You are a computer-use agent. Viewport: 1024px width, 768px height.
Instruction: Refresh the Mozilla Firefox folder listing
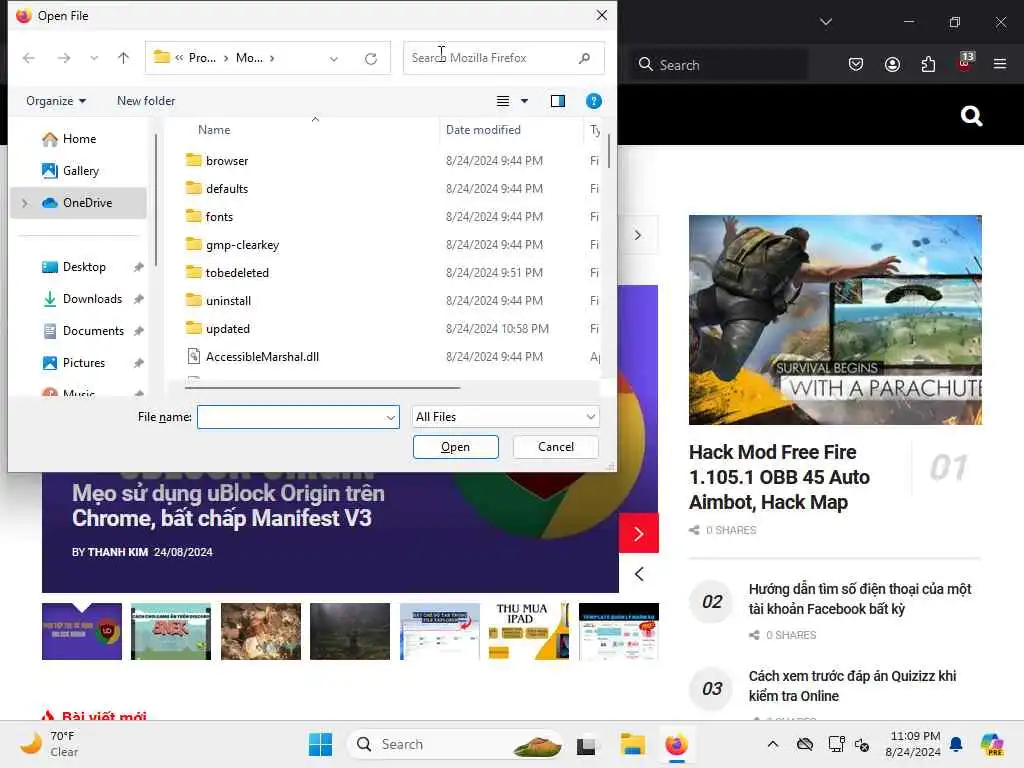click(x=371, y=59)
